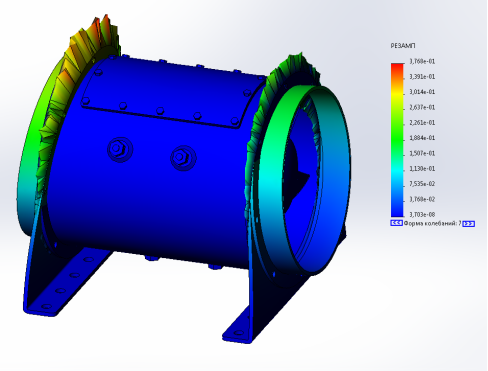
Task: Click the red top of the color scale
Action: [397, 66]
